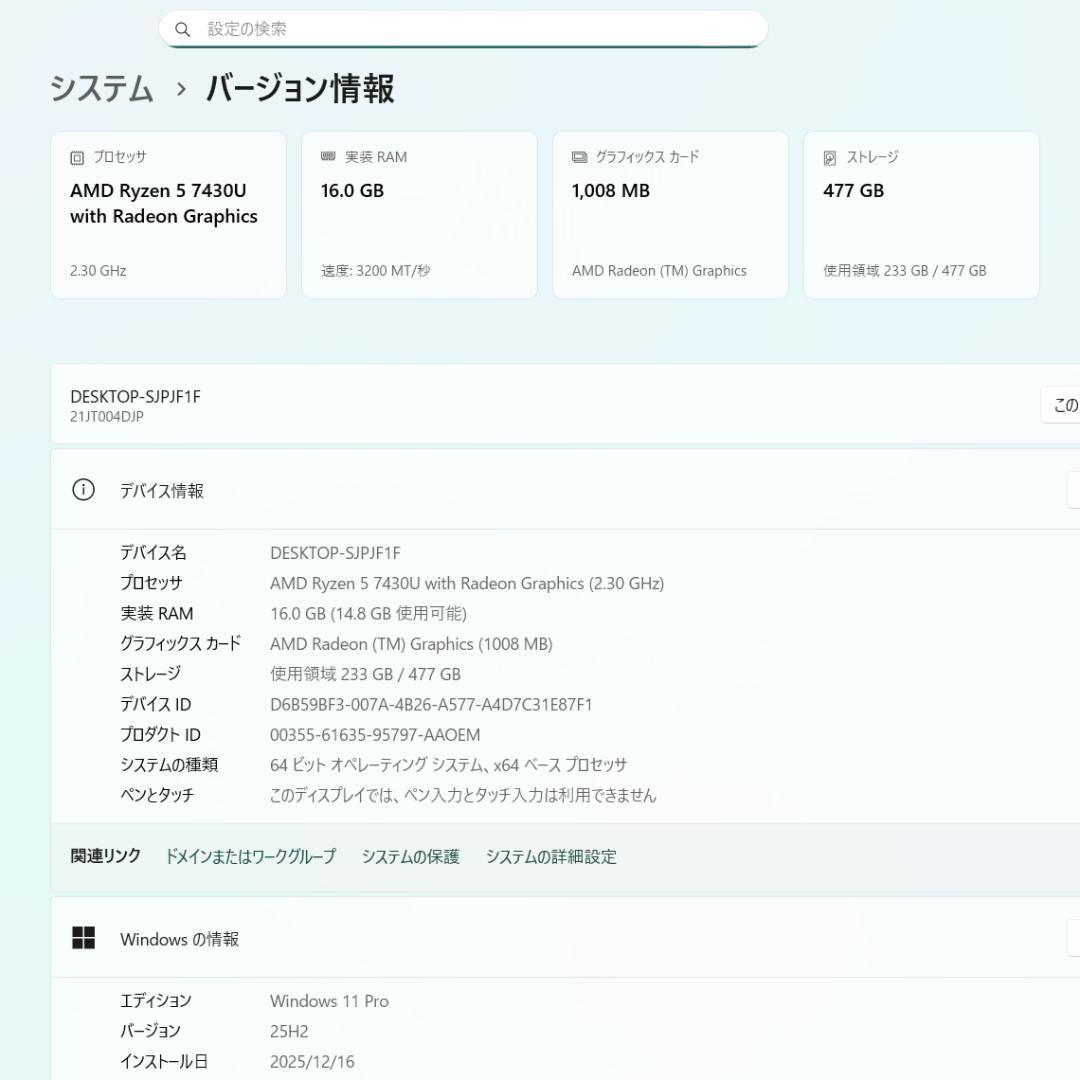Image resolution: width=1080 pixels, height=1080 pixels.
Task: Click the installed RAM icon
Action: tap(329, 156)
